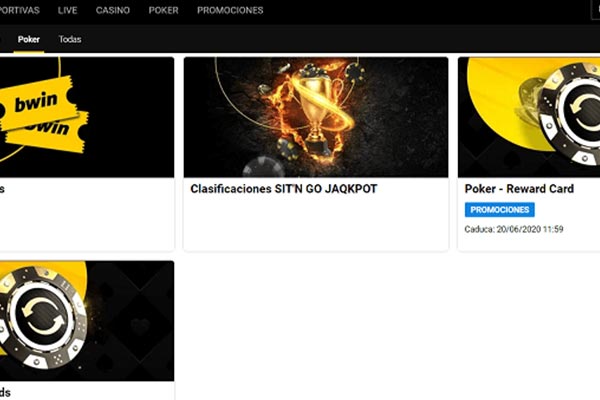Screen dimensions: 600x400
Task: Open the Poker - Reward Card title link
Action: click(x=519, y=189)
